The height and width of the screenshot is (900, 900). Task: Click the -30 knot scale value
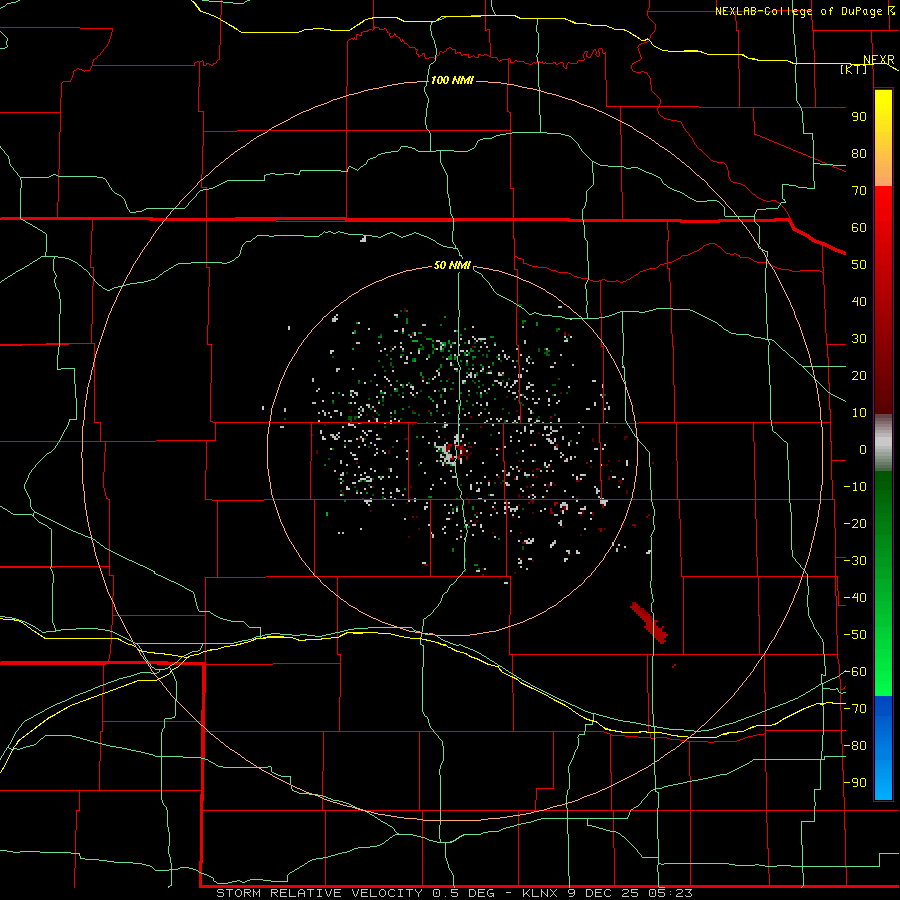[855, 561]
